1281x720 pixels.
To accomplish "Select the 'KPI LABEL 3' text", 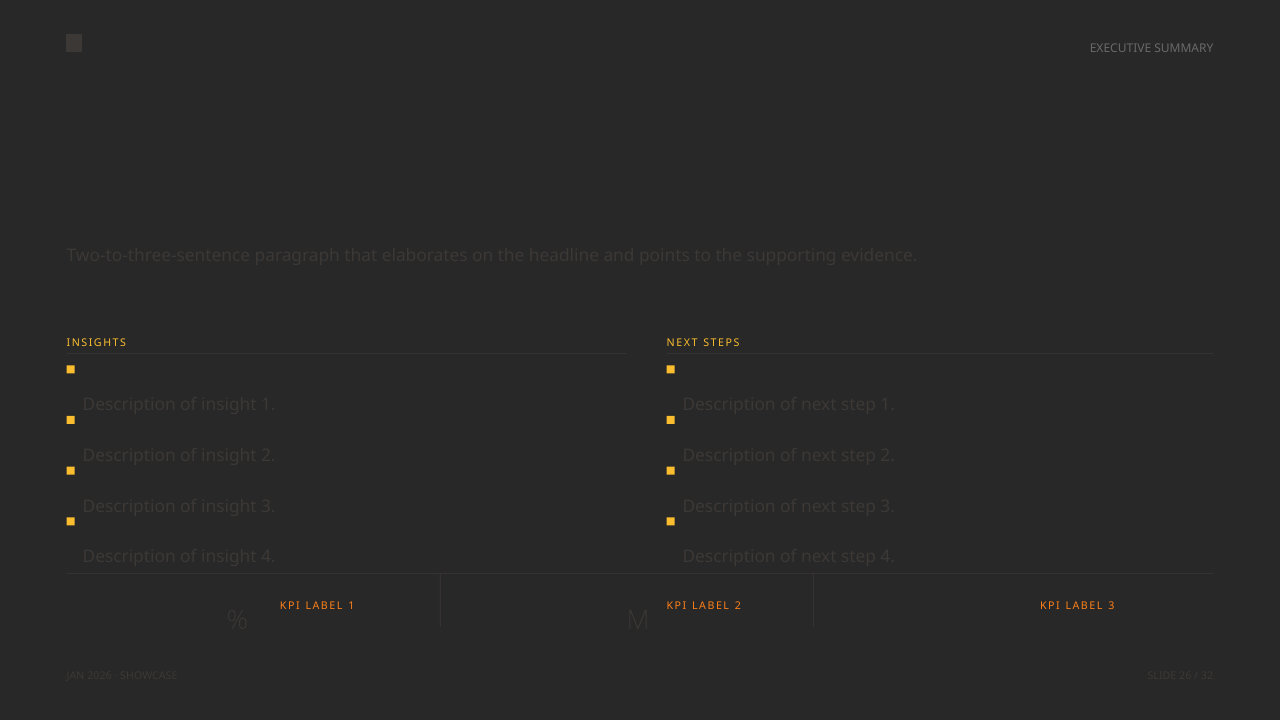I will tap(1078, 605).
